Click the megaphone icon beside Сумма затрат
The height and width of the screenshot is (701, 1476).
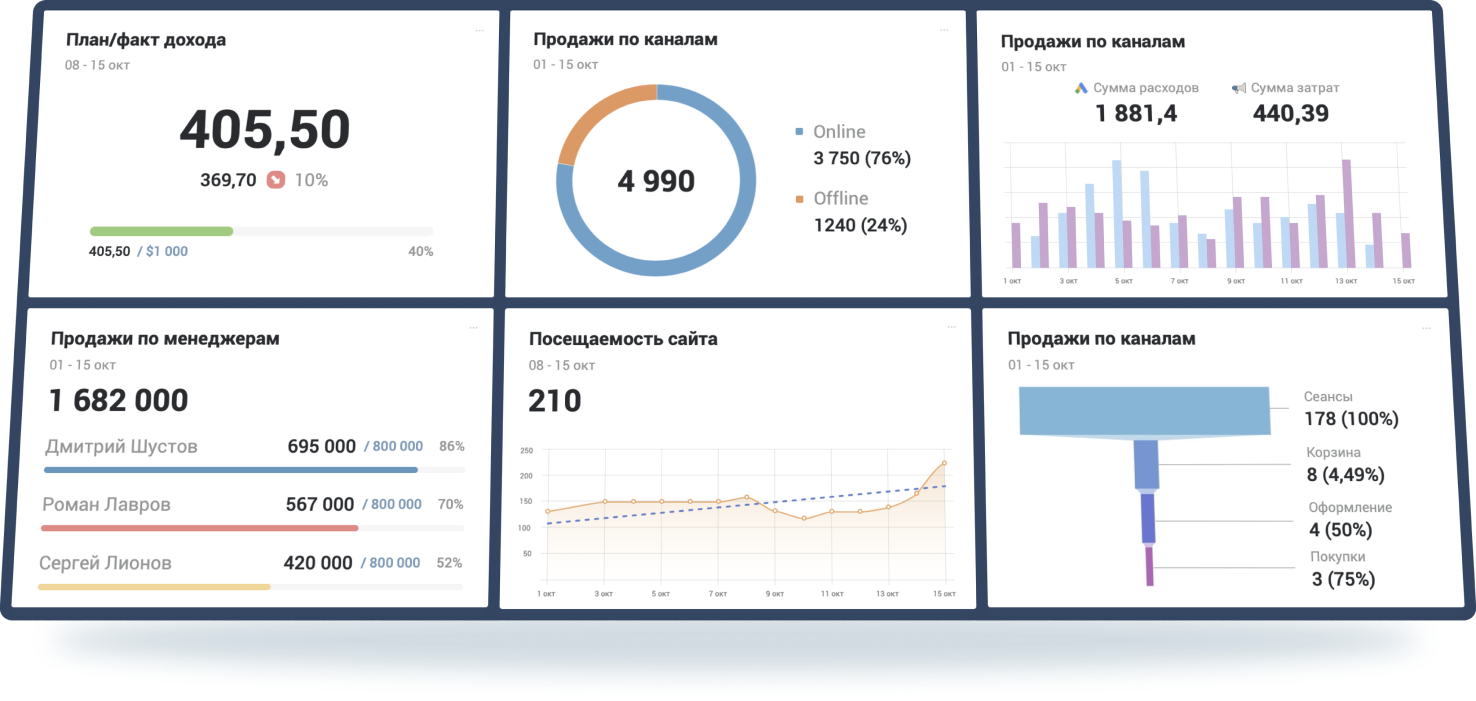click(1239, 88)
